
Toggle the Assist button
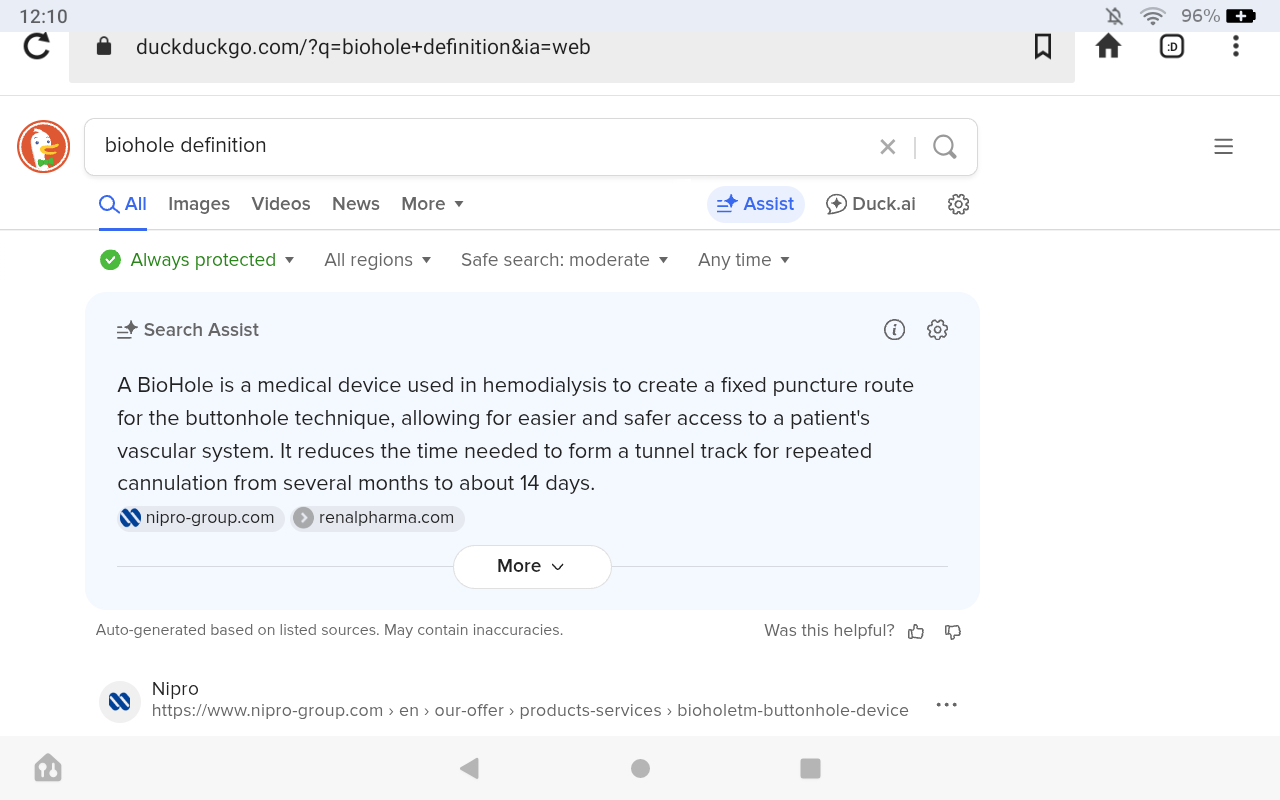click(756, 204)
